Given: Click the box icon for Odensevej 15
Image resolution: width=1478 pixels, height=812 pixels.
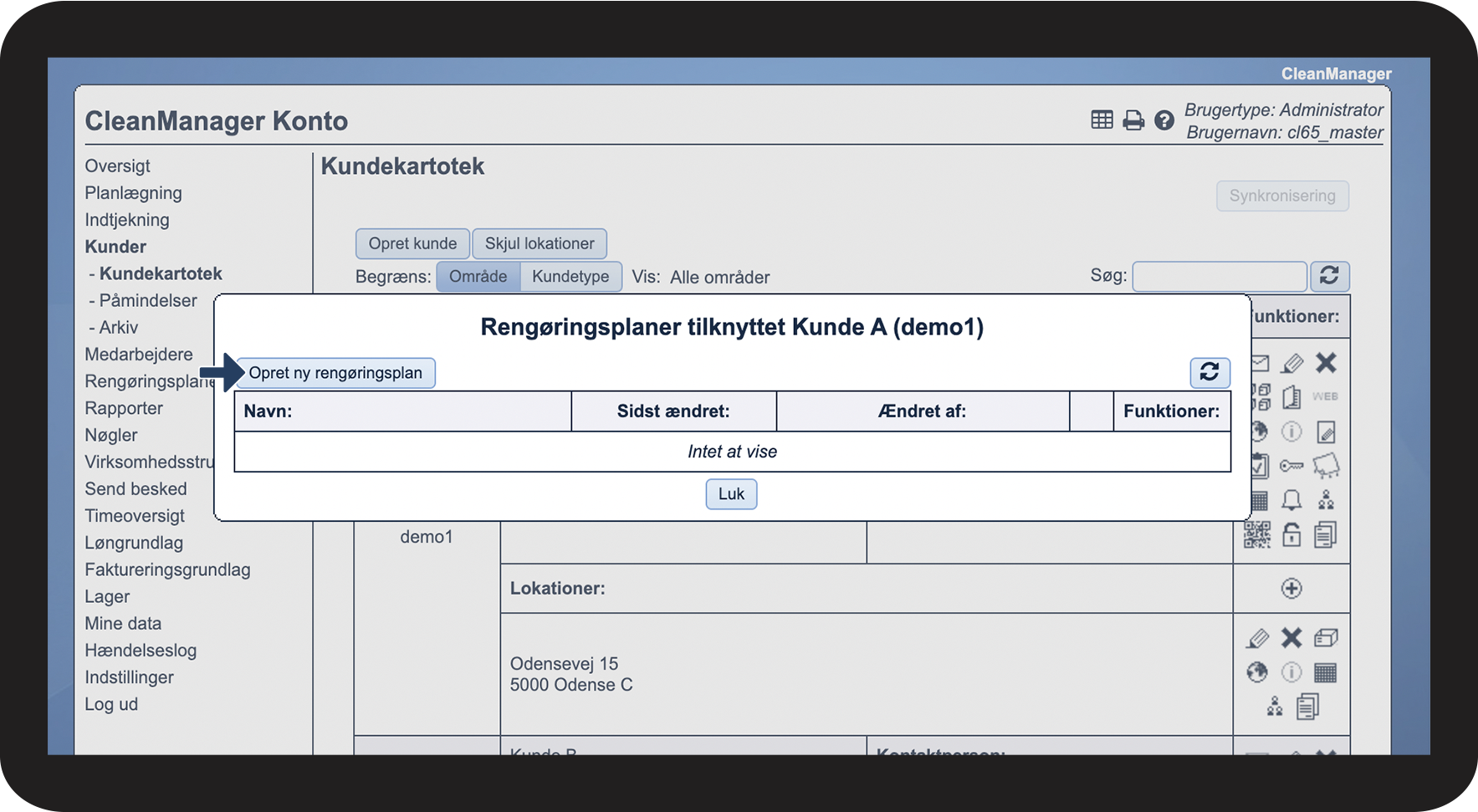Looking at the screenshot, I should [1326, 638].
